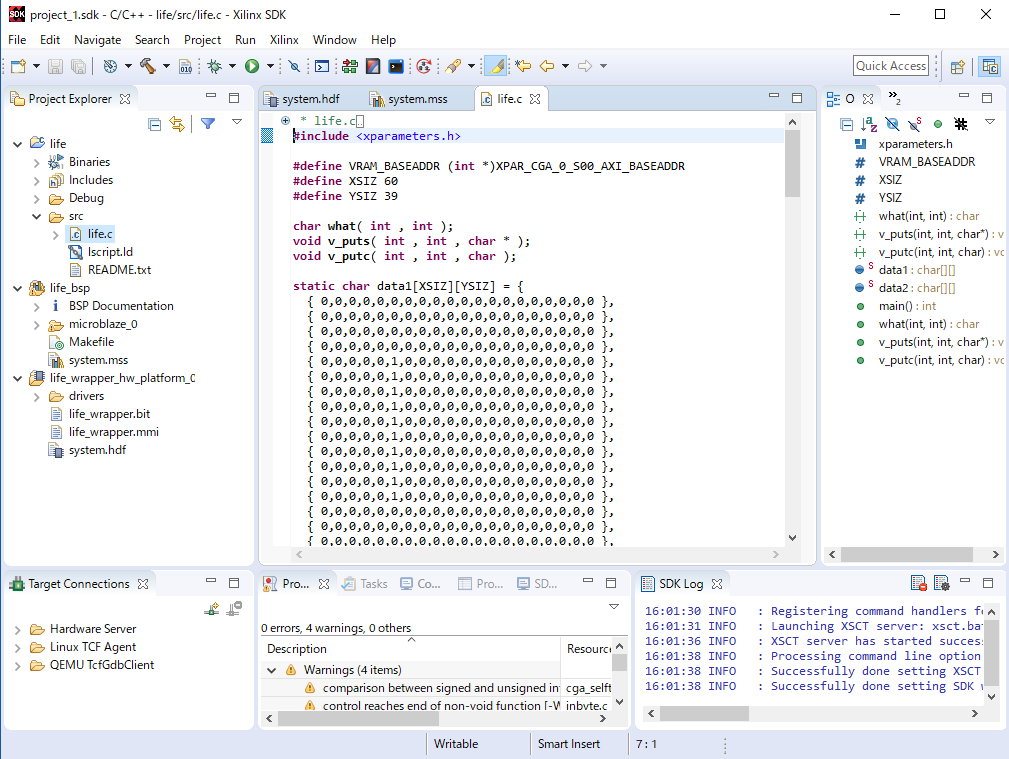Select main() : int in Outline
Screen dimensions: 1009x759
point(907,306)
